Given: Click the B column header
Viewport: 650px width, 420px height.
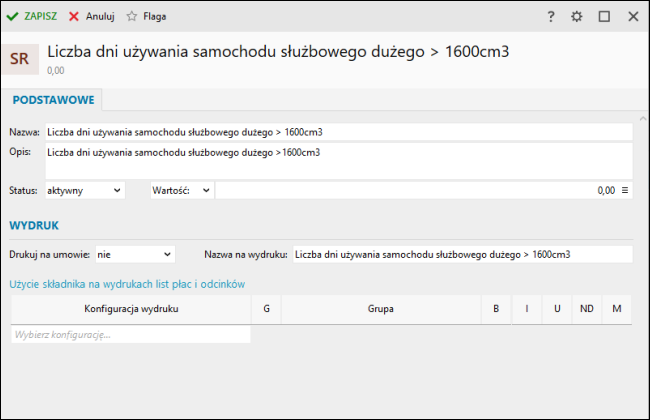Looking at the screenshot, I should coord(496,309).
